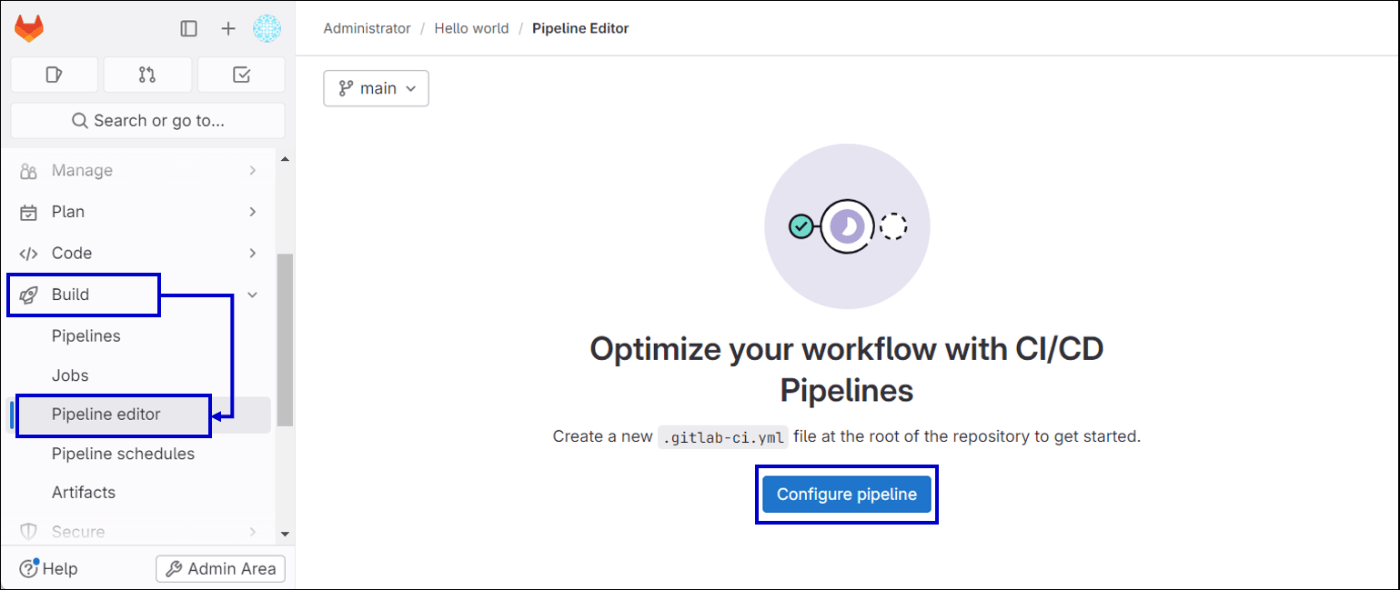Viewport: 1400px width, 590px height.
Task: Expand the Code section chevron
Action: coord(253,253)
